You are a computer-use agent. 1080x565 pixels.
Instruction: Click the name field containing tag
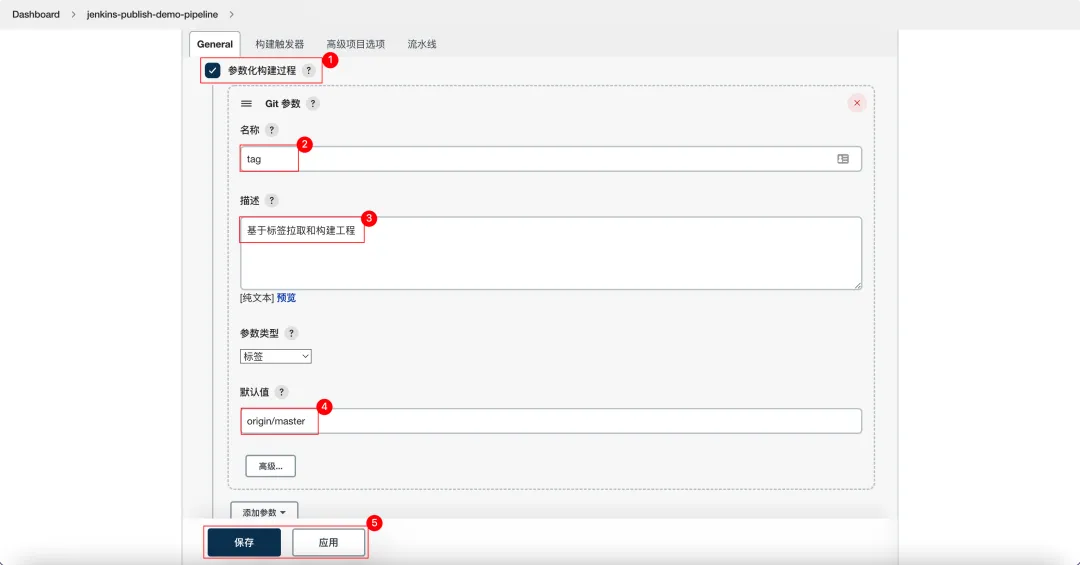[x=550, y=159]
